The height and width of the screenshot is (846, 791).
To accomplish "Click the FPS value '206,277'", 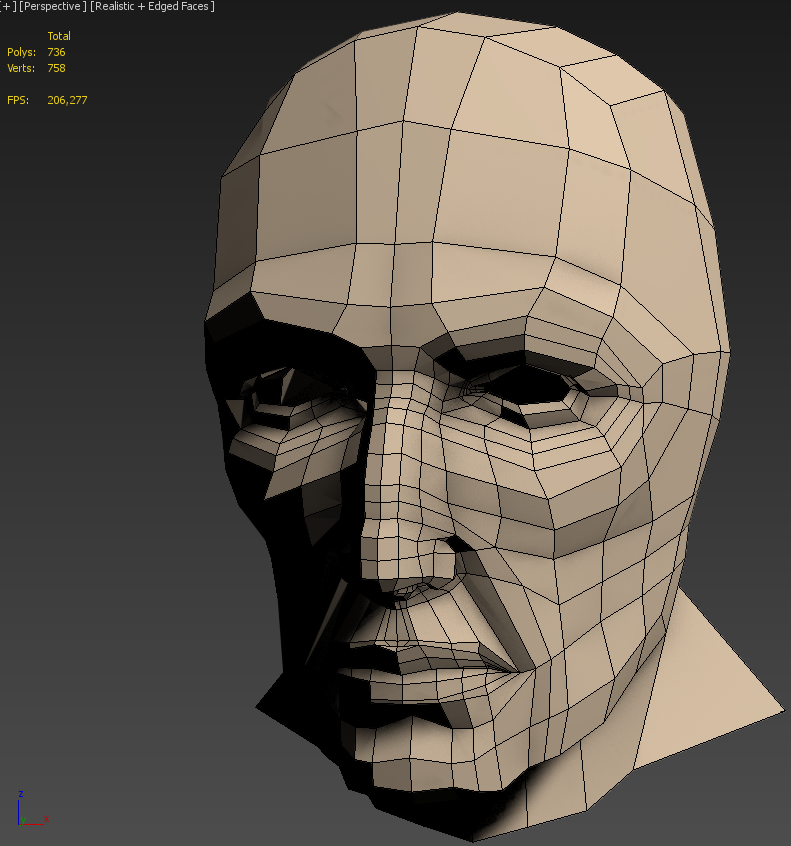I will [x=67, y=100].
